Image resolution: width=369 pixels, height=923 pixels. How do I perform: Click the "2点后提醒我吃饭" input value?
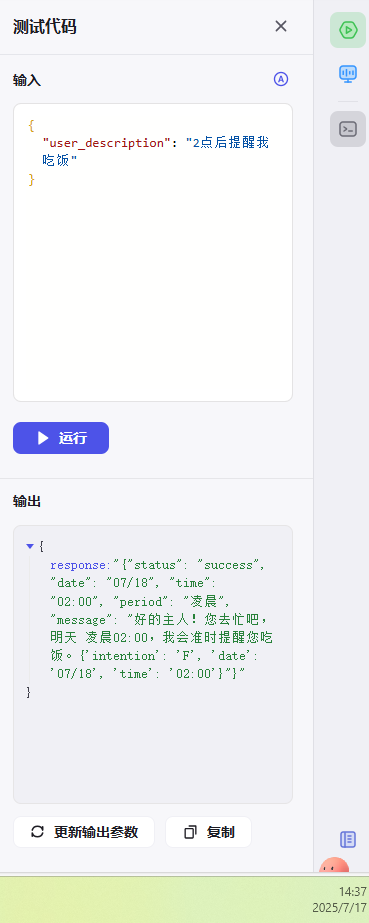[x=156, y=151]
